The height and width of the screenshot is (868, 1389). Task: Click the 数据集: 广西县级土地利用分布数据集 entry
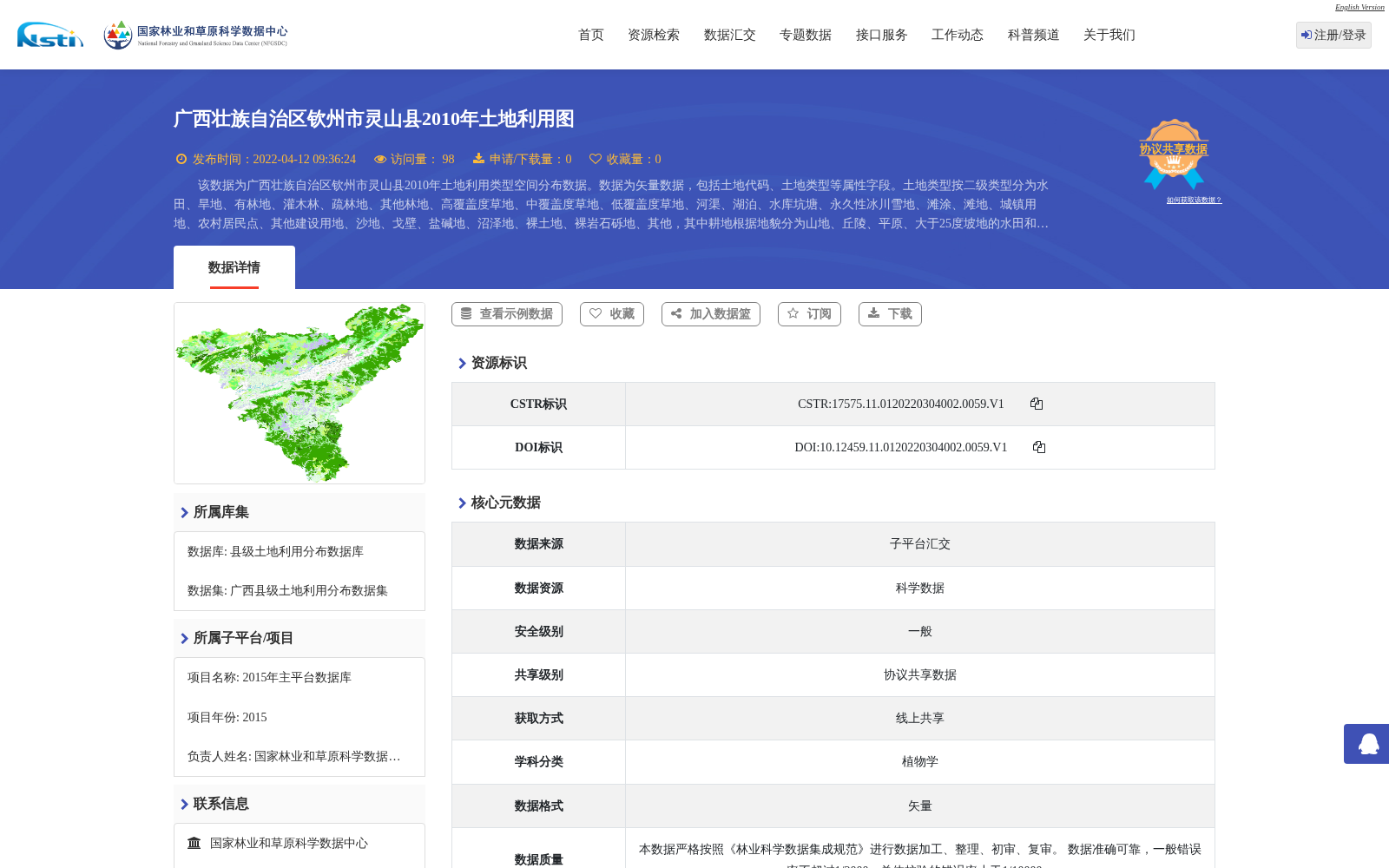[x=287, y=591]
